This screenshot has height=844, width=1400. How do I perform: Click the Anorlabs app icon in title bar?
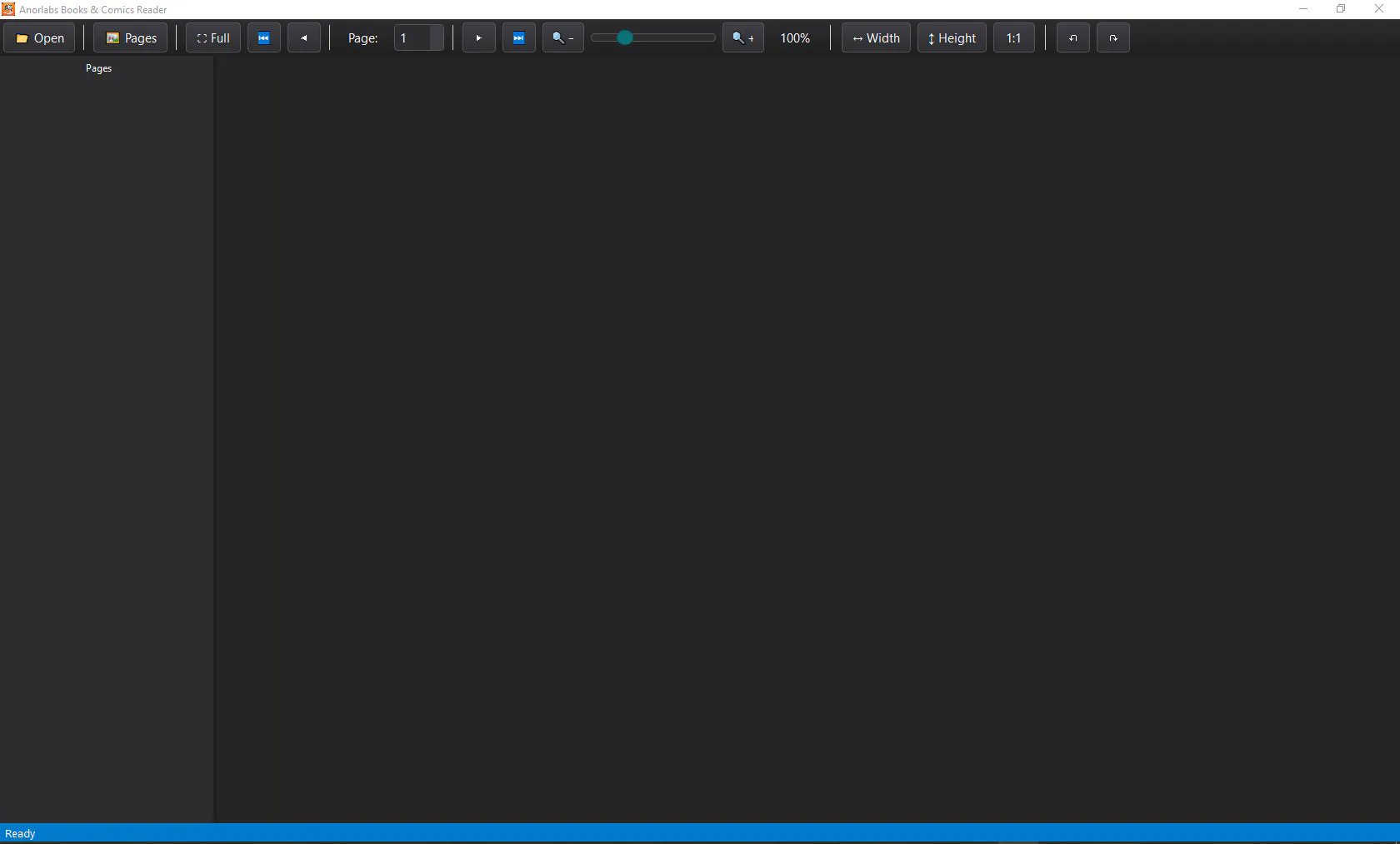(x=8, y=9)
